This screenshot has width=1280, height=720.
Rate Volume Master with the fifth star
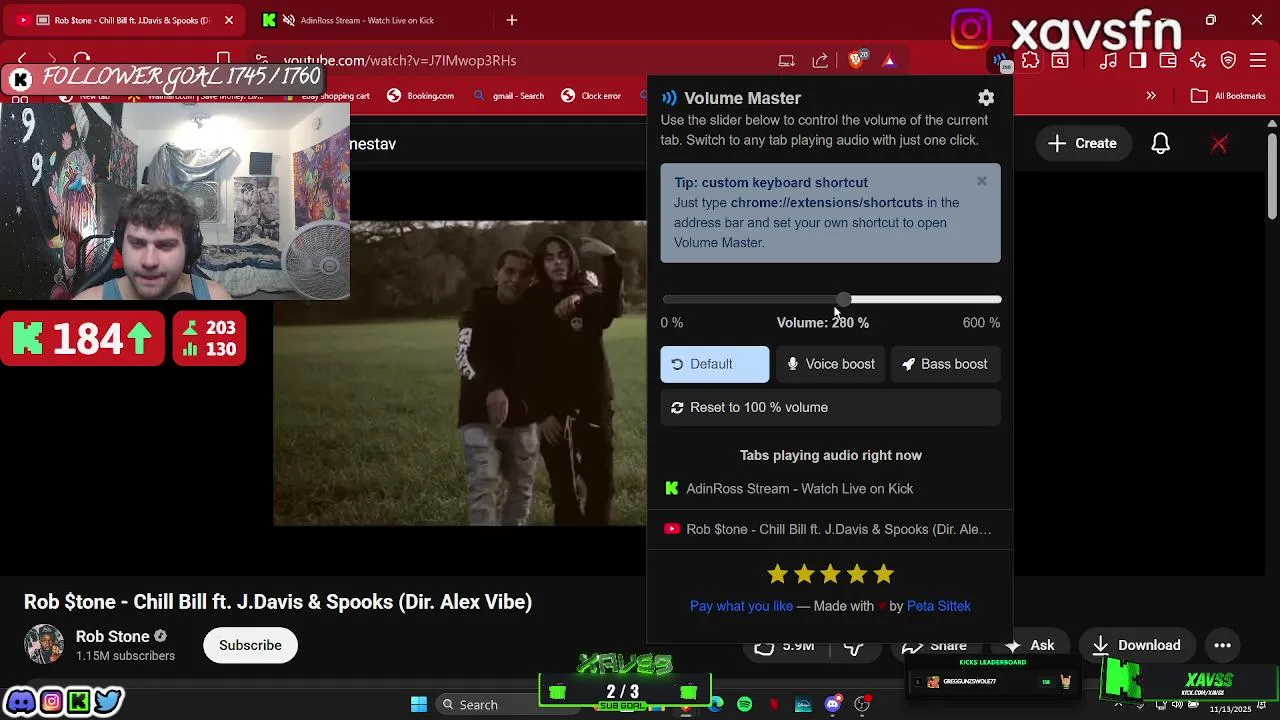pyautogui.click(x=883, y=574)
